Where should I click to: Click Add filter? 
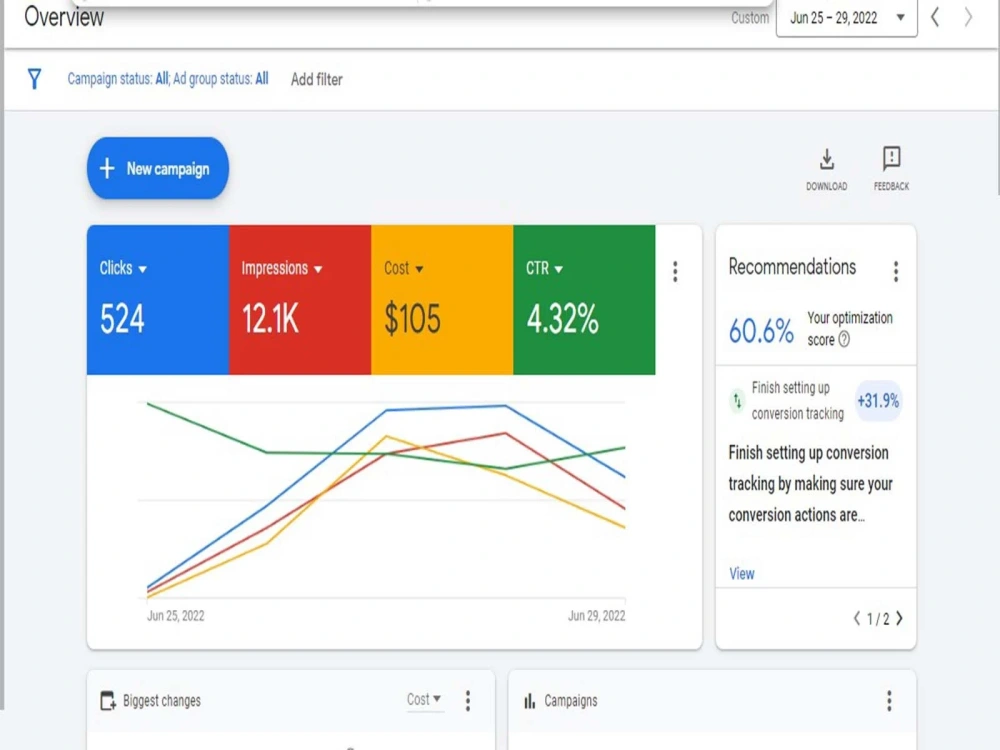coord(317,80)
